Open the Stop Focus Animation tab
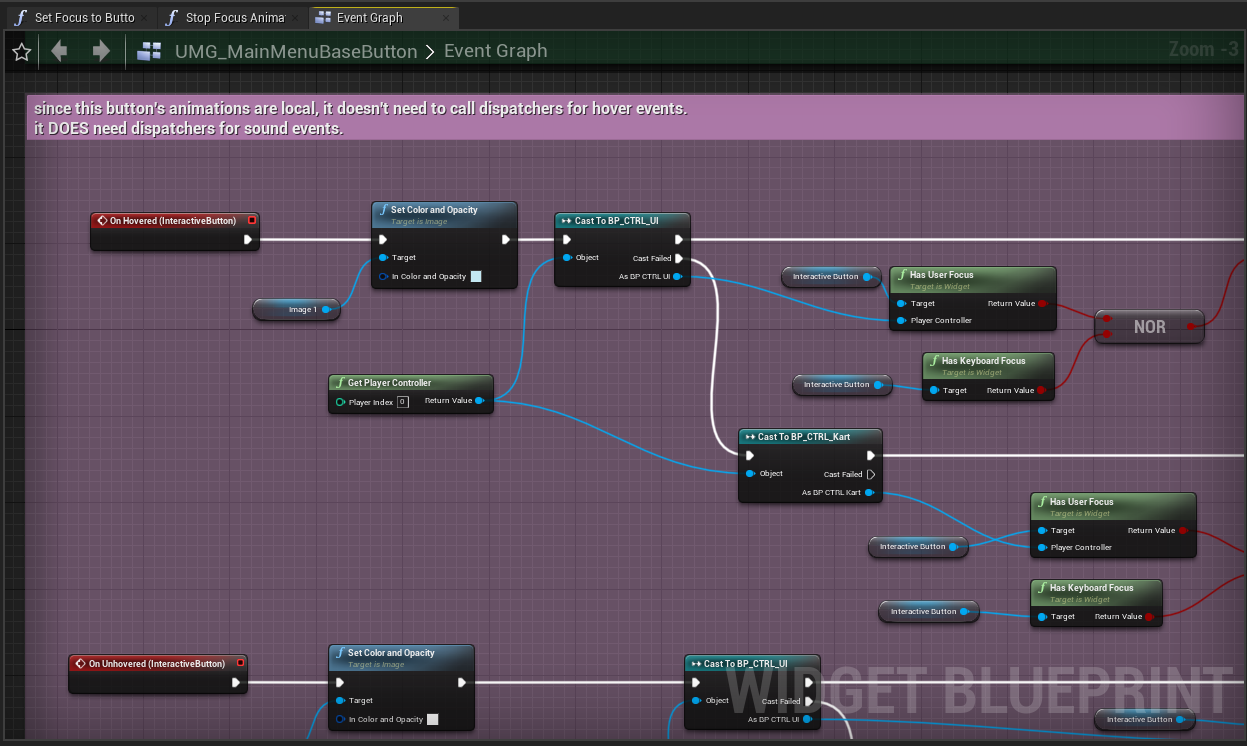This screenshot has width=1247, height=746. 228,17
